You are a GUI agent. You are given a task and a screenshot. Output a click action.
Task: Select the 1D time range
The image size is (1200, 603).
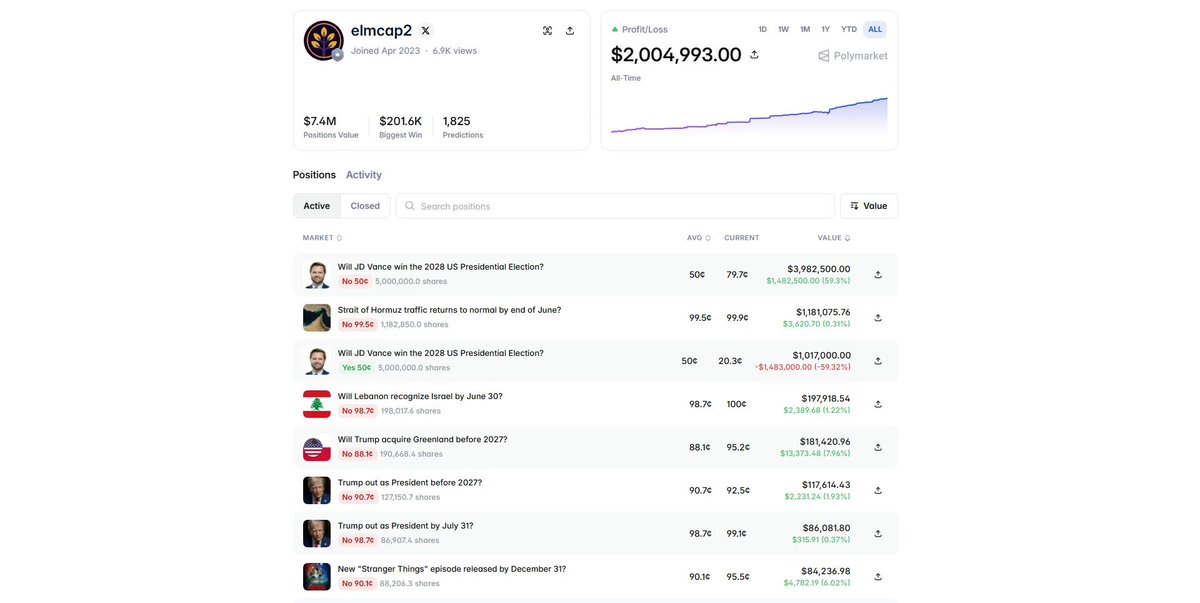(x=763, y=29)
